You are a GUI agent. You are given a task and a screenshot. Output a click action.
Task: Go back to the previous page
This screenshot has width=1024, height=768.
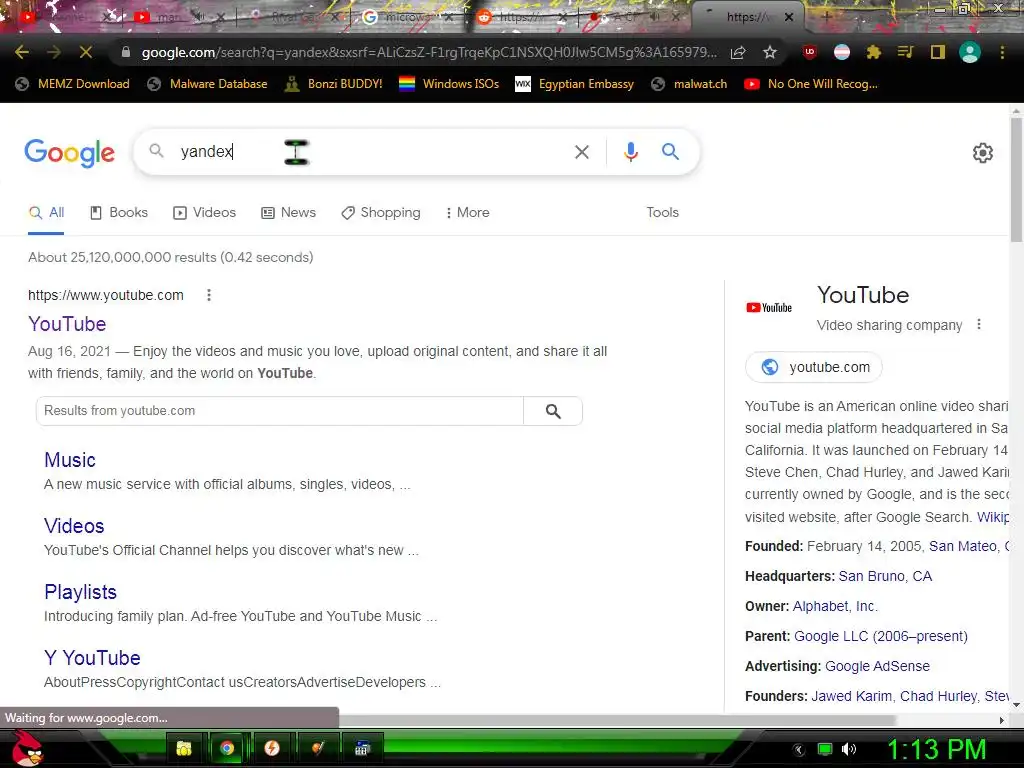pyautogui.click(x=22, y=52)
